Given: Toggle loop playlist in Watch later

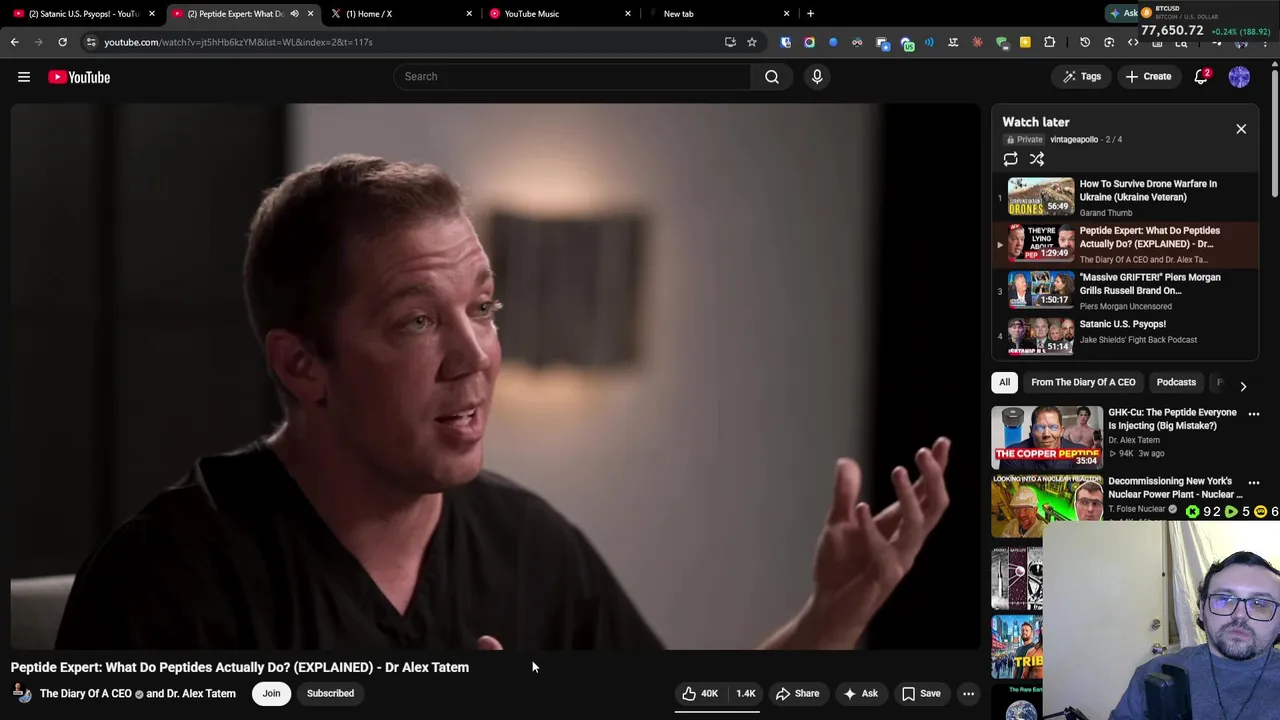Looking at the screenshot, I should [x=1011, y=160].
